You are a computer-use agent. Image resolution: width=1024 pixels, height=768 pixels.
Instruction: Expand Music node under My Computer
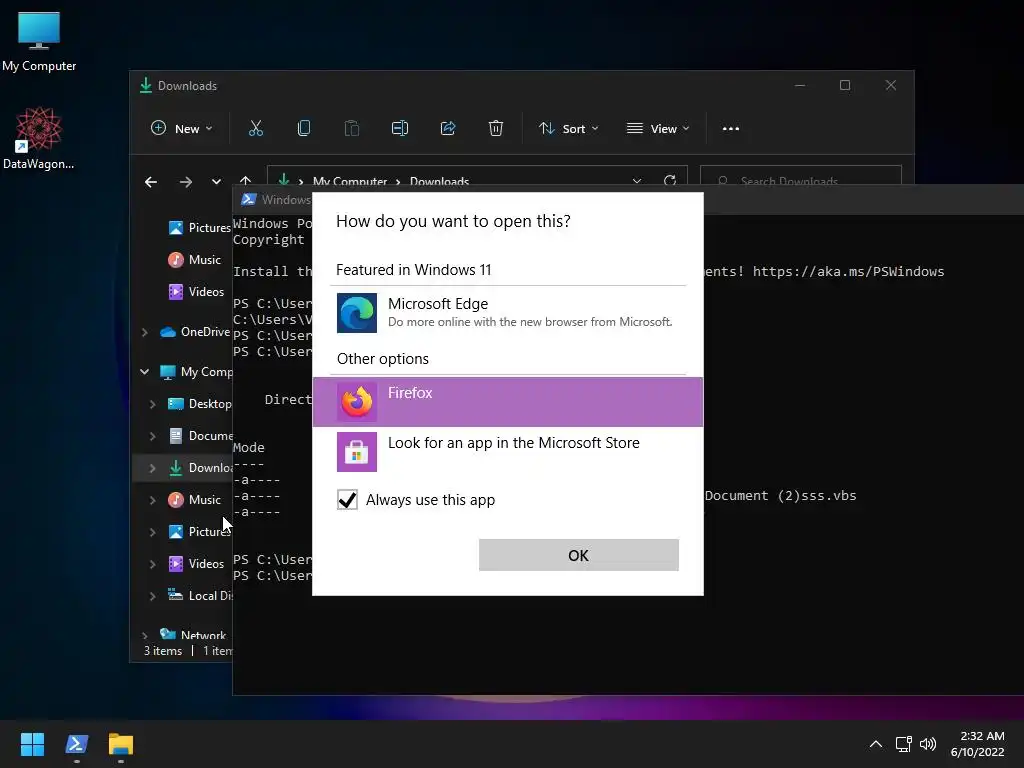(x=152, y=500)
